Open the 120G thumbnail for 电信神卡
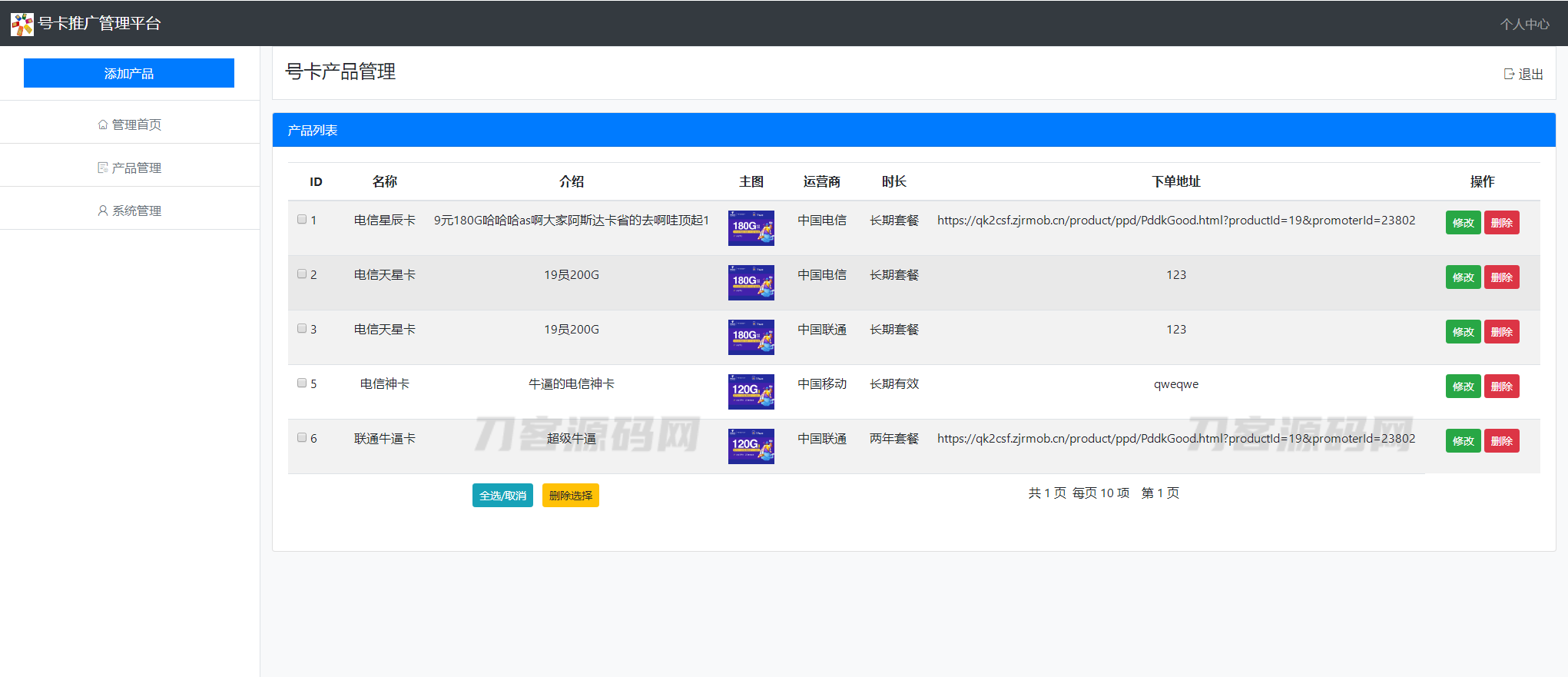 point(751,392)
